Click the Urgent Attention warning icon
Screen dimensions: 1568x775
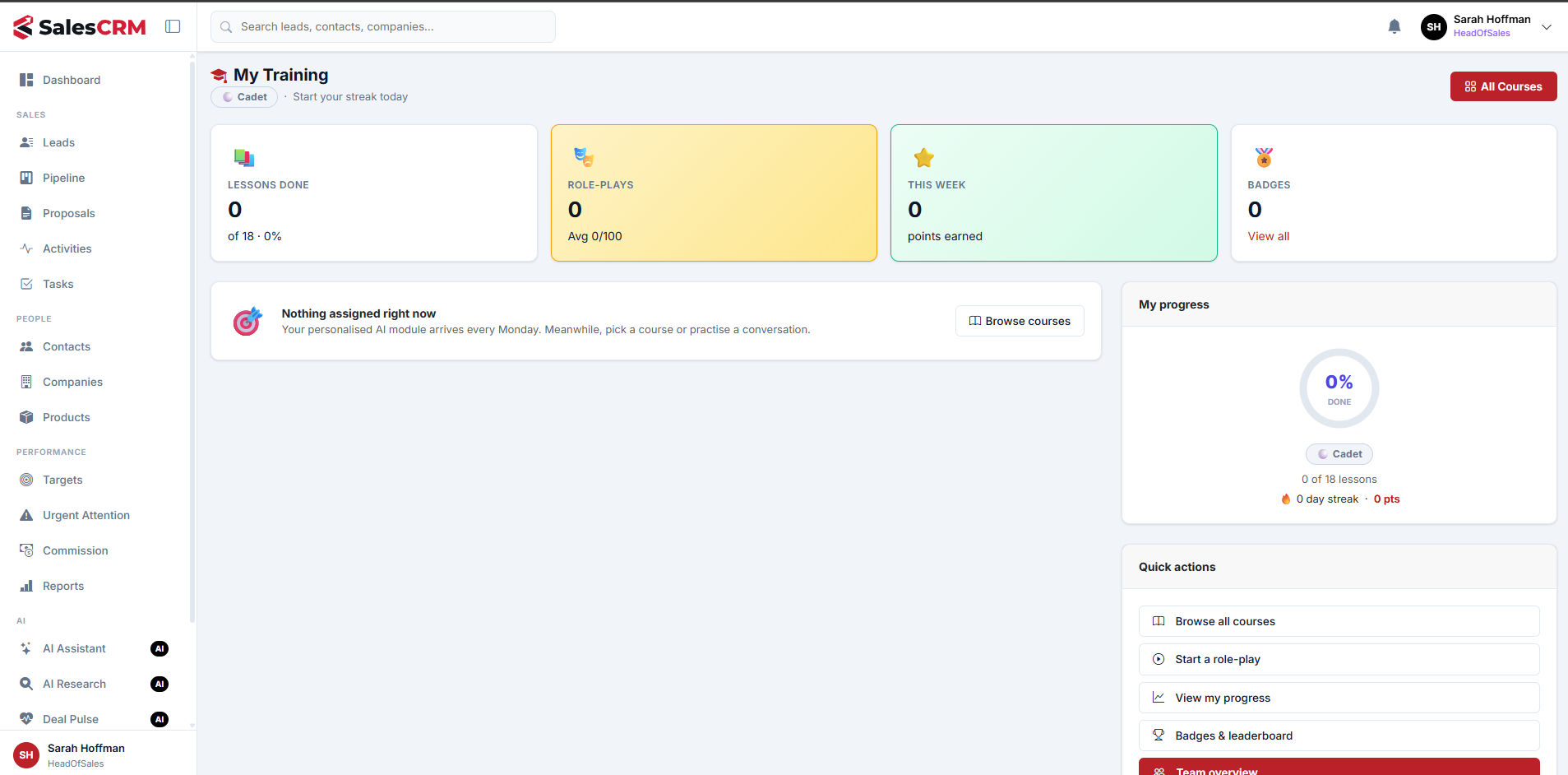click(x=26, y=515)
